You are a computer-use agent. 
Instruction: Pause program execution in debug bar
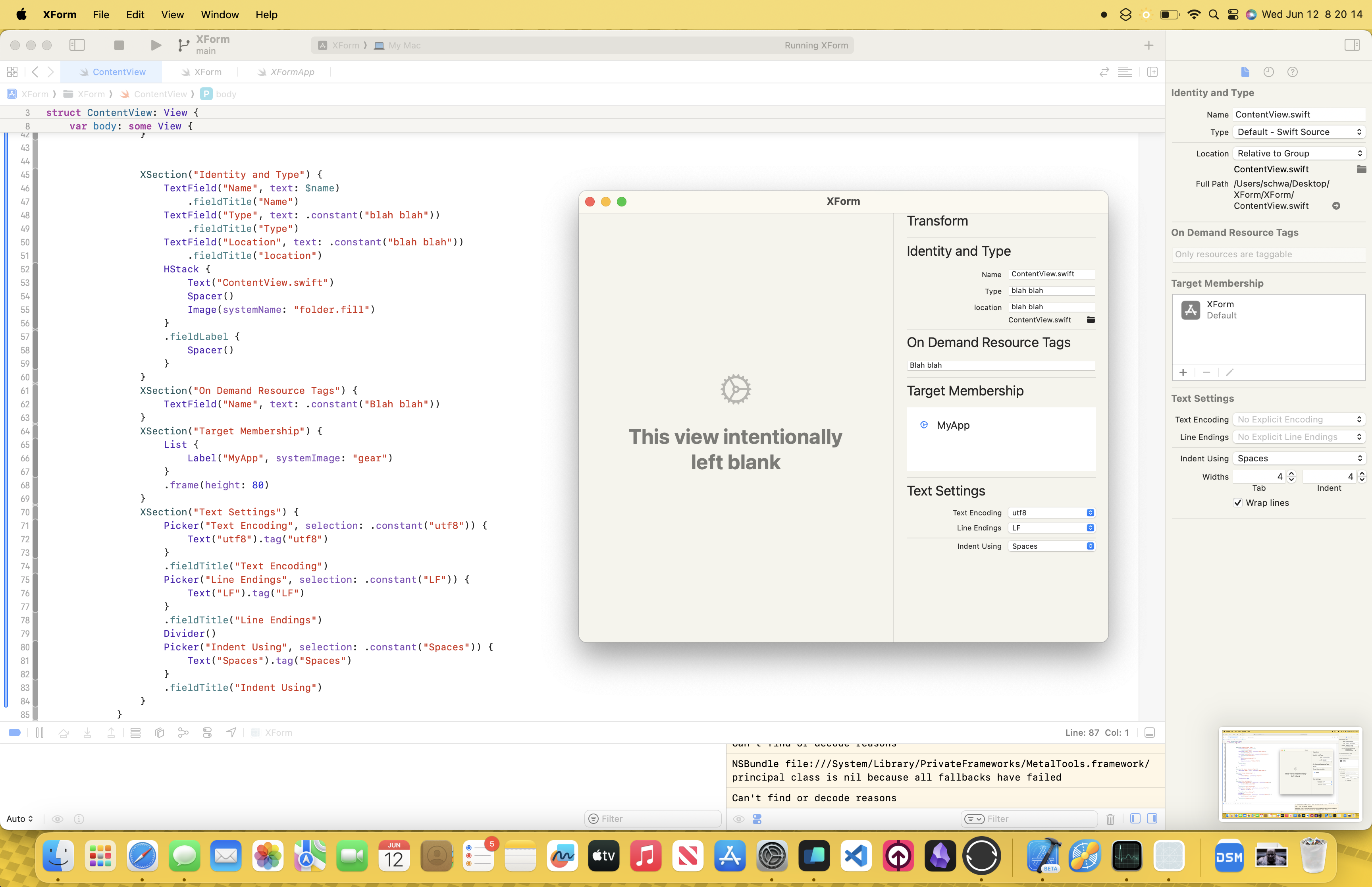(40, 733)
